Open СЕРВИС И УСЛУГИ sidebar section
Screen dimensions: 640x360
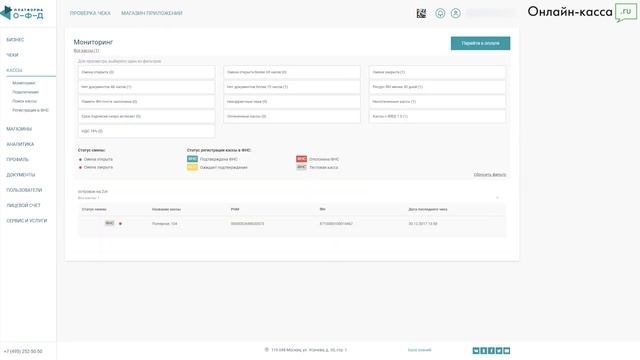pos(27,221)
